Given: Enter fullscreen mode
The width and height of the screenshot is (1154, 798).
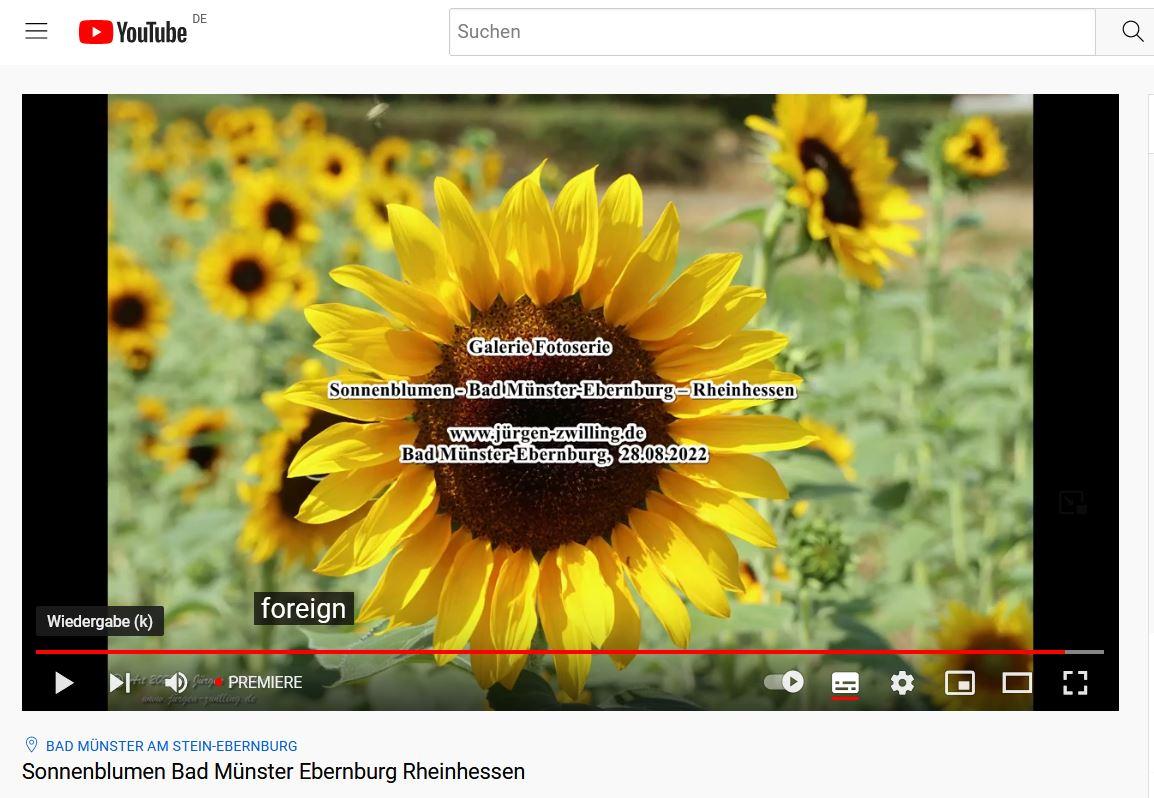Looking at the screenshot, I should click(x=1075, y=683).
